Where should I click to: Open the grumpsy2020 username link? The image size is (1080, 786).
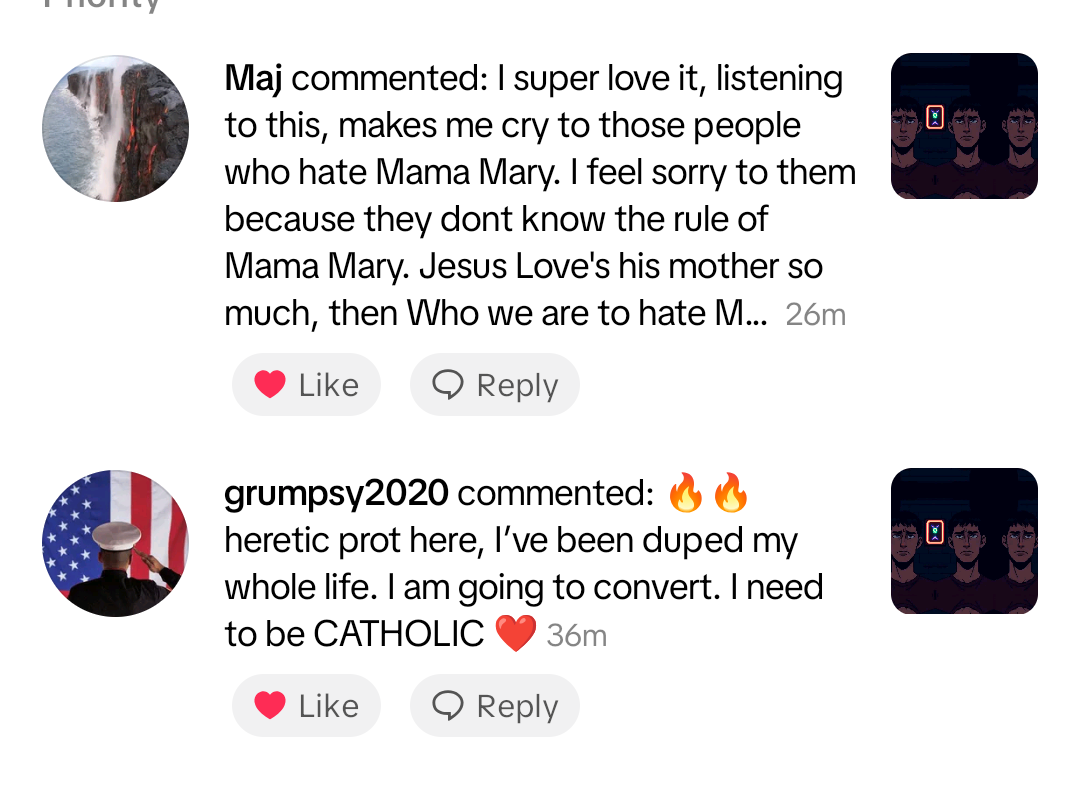(x=336, y=493)
